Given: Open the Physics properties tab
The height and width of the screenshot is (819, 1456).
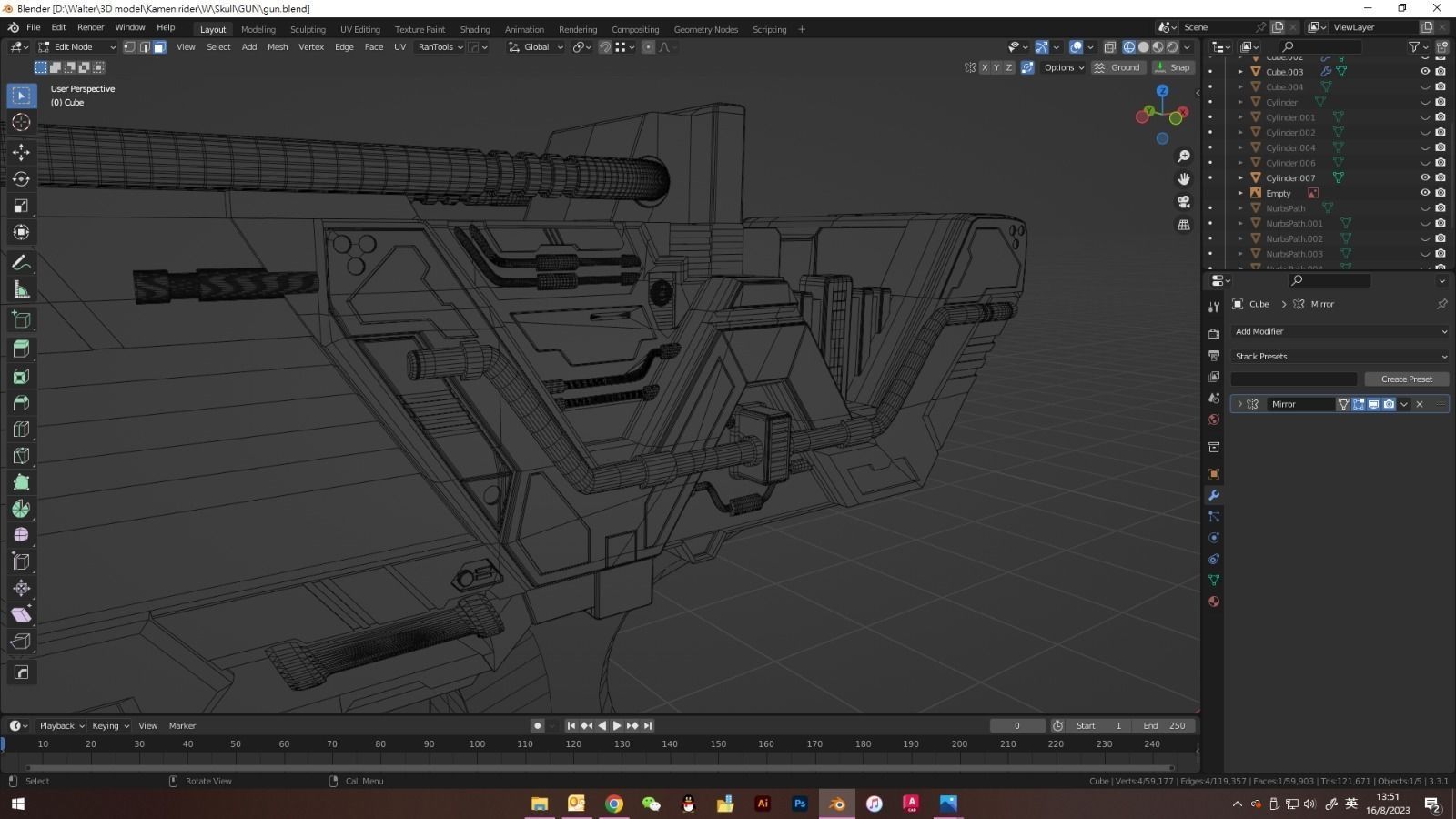Looking at the screenshot, I should (1214, 538).
